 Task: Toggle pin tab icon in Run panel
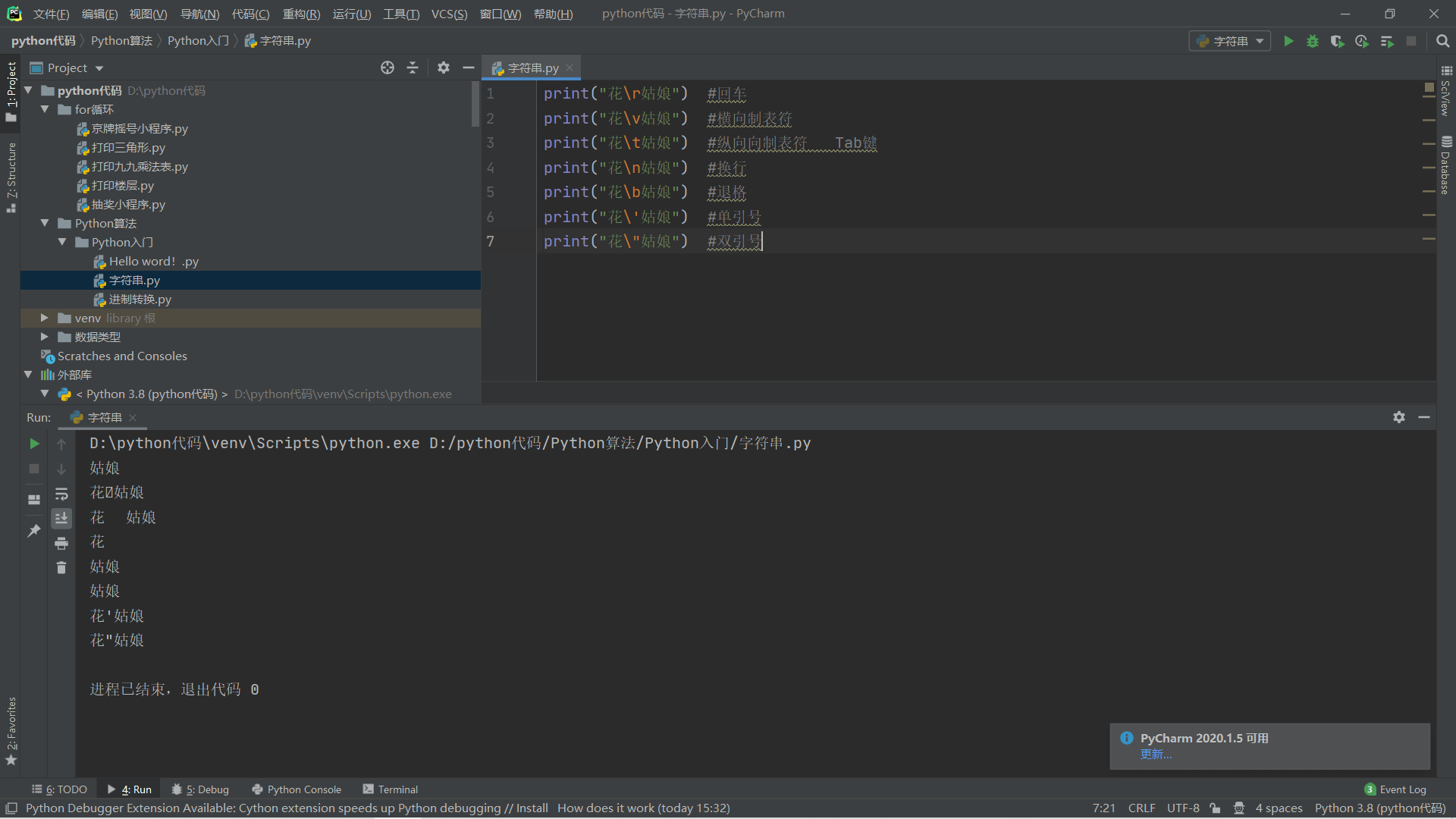tap(34, 531)
